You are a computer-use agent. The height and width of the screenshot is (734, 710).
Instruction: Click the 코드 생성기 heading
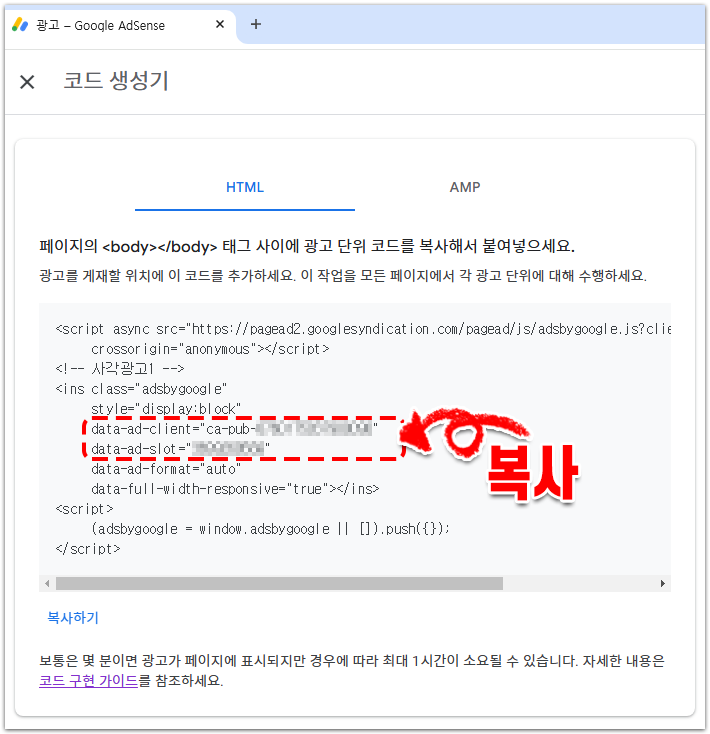coord(116,81)
